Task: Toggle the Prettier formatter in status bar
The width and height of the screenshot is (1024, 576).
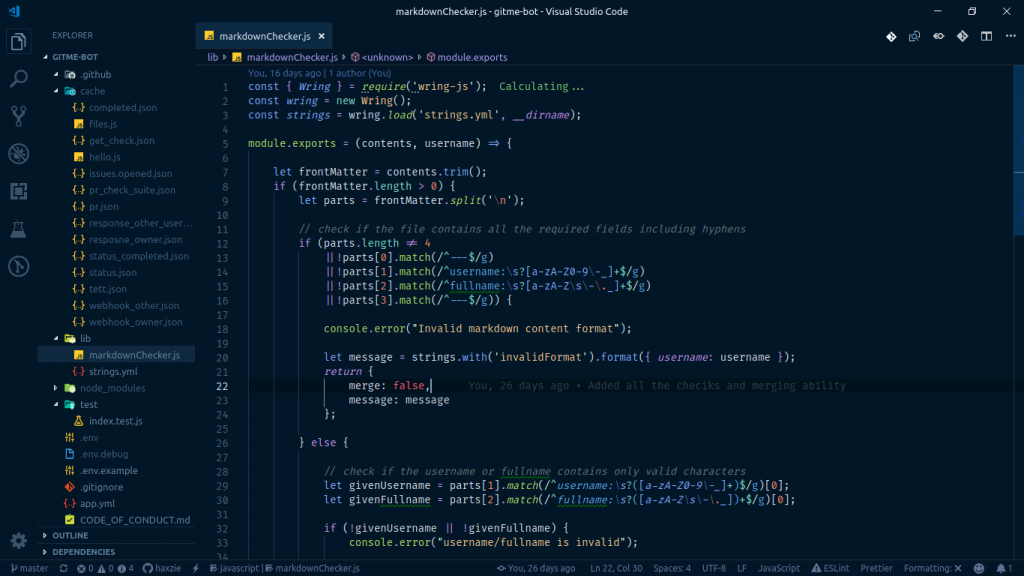Action: (877, 567)
